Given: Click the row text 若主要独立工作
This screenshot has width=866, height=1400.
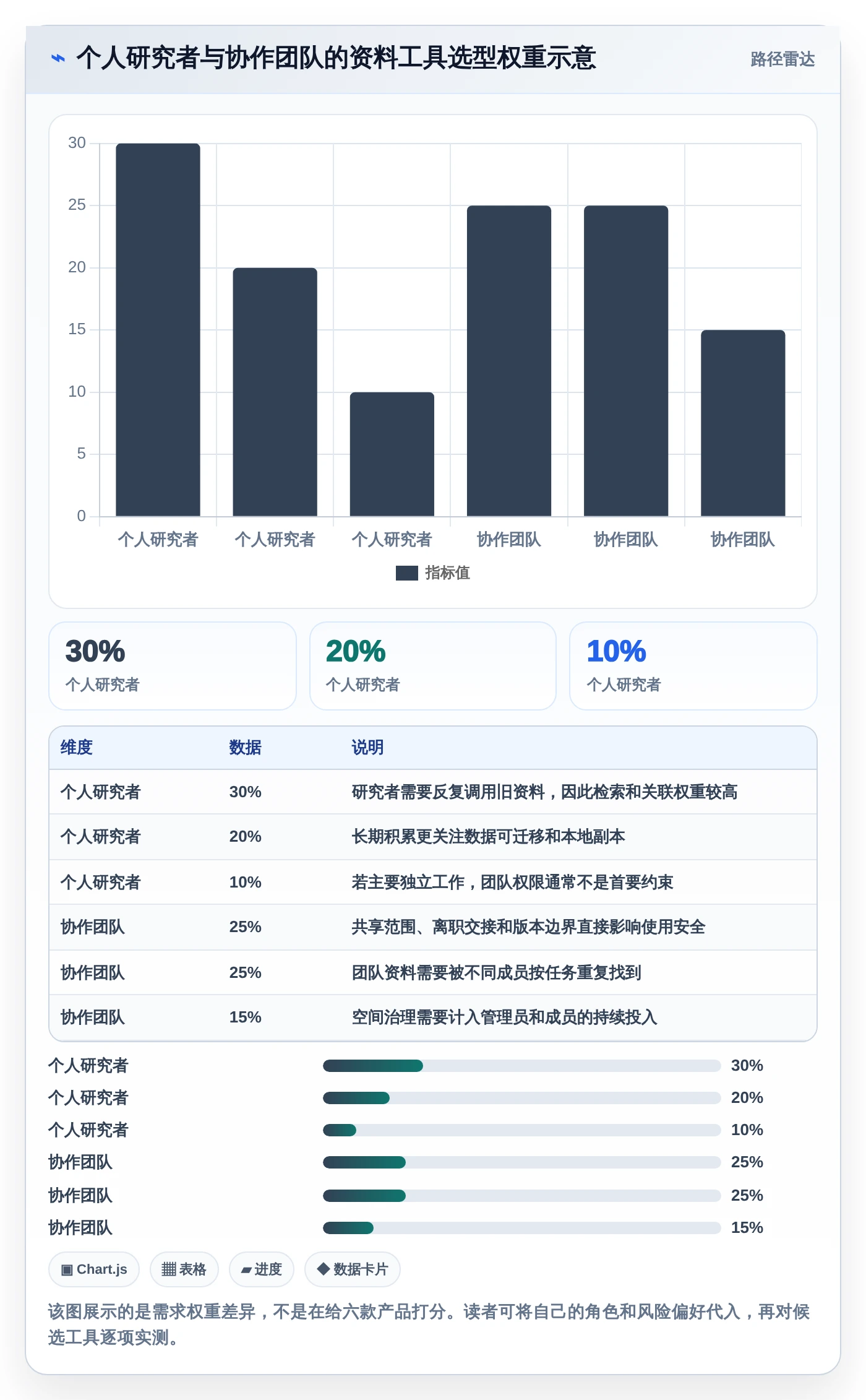Looking at the screenshot, I should [x=408, y=883].
